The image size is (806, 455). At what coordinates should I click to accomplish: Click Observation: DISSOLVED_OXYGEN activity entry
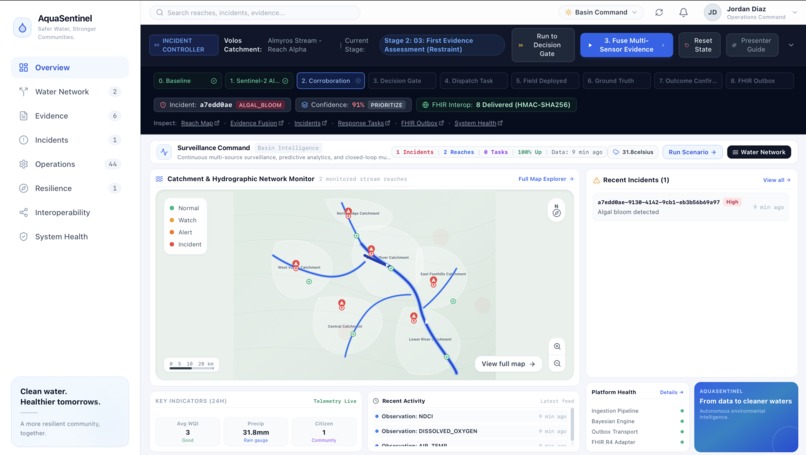[x=471, y=431]
